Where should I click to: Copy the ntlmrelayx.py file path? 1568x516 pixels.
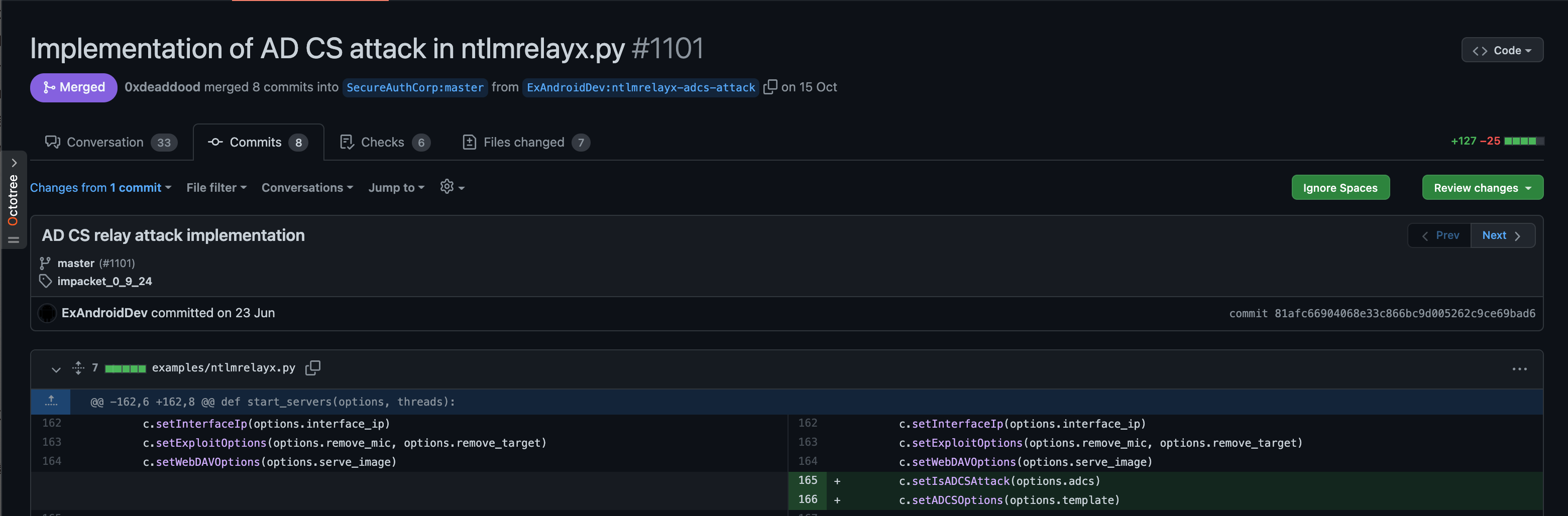312,367
